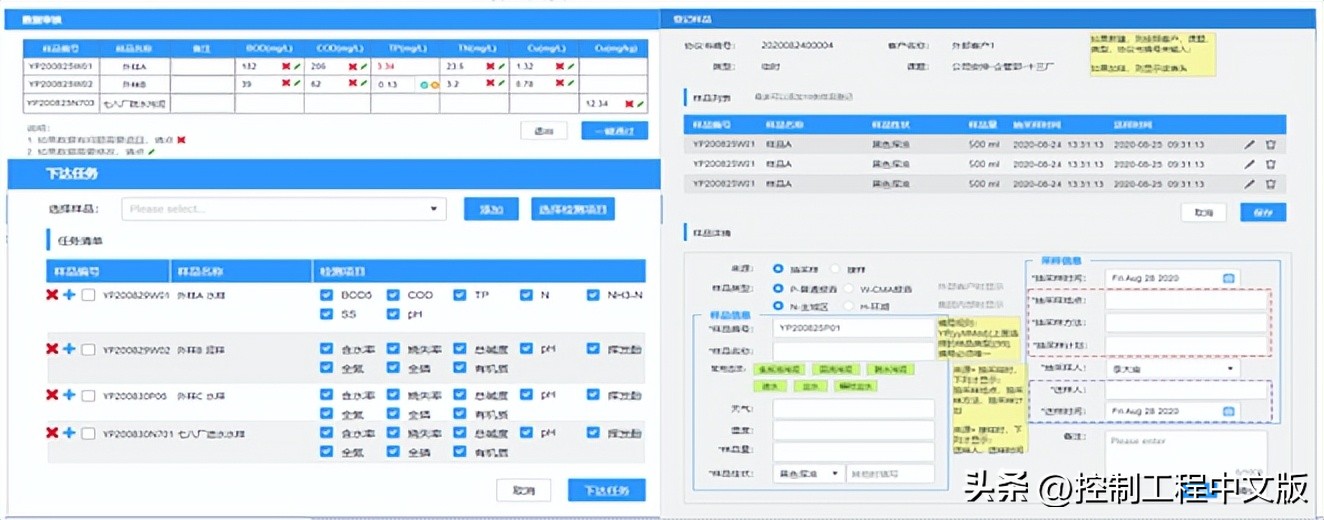Uncheck TP test item checkbox

pyautogui.click(x=459, y=295)
